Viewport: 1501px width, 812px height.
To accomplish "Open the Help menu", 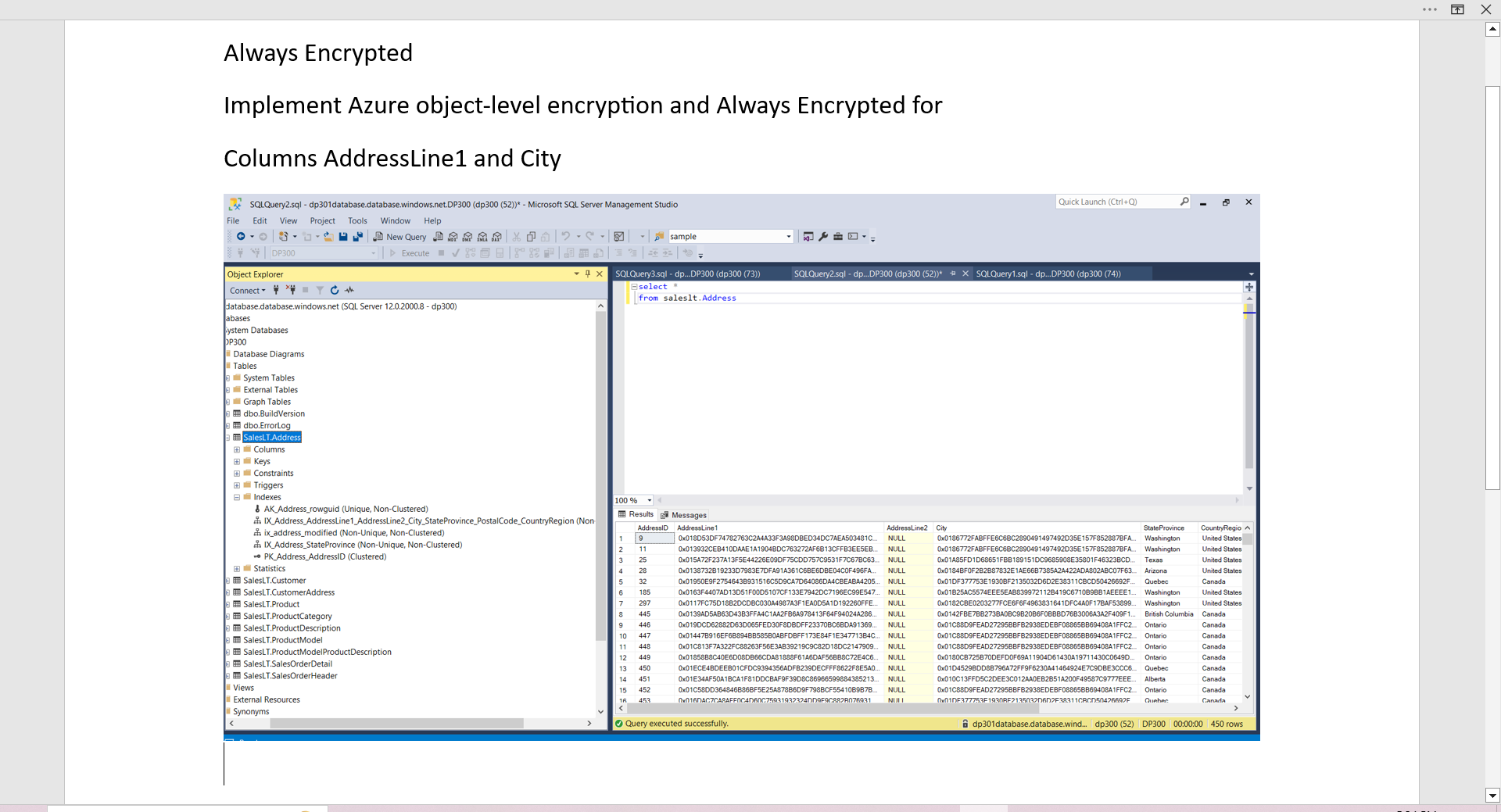I will 432,221.
